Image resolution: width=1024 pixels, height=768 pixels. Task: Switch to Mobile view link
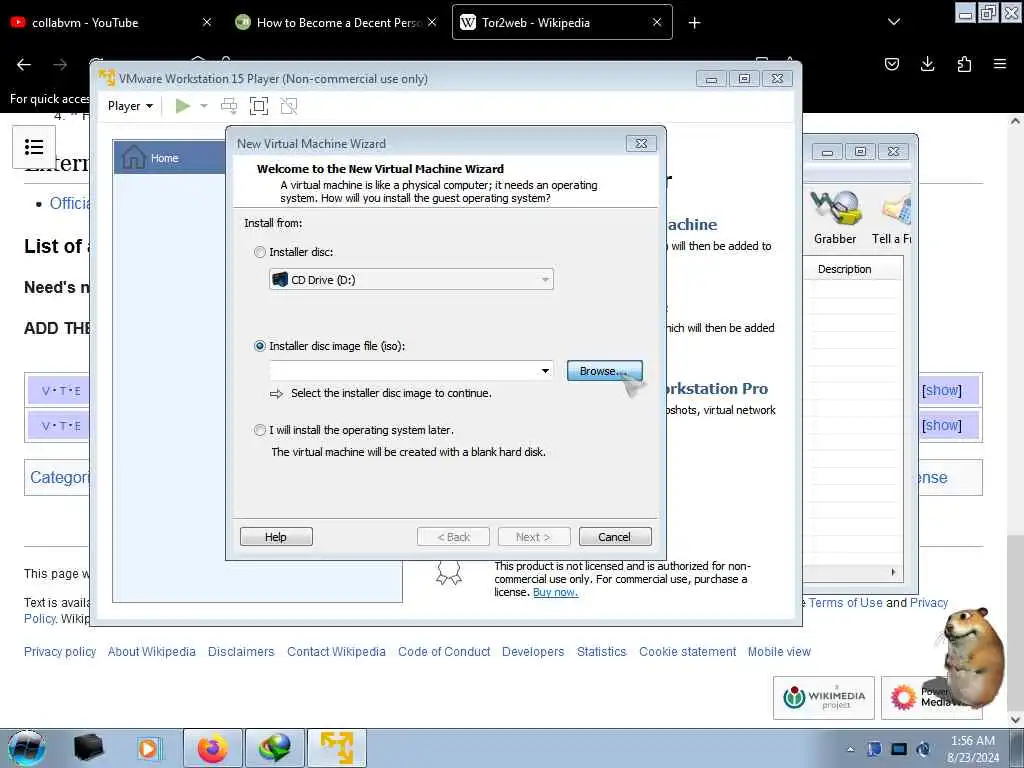pyautogui.click(x=779, y=652)
